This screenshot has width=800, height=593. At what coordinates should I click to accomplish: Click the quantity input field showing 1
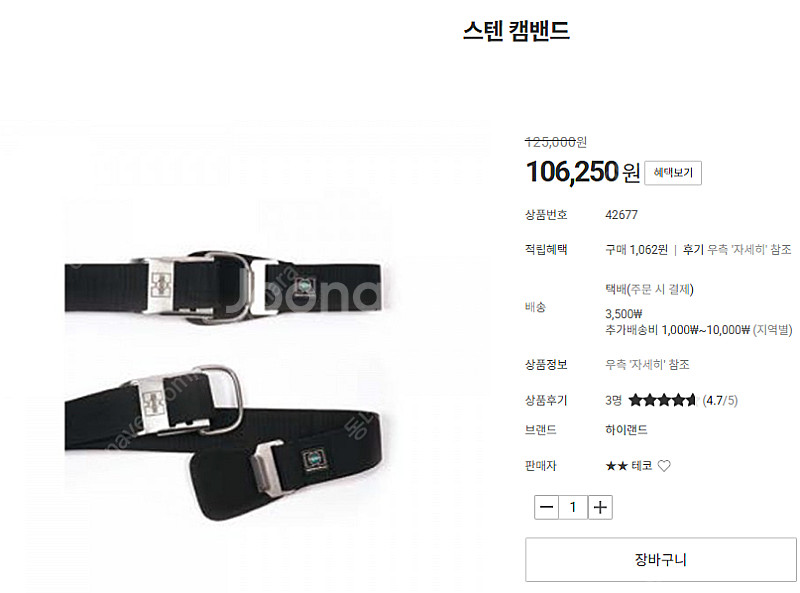(x=573, y=507)
